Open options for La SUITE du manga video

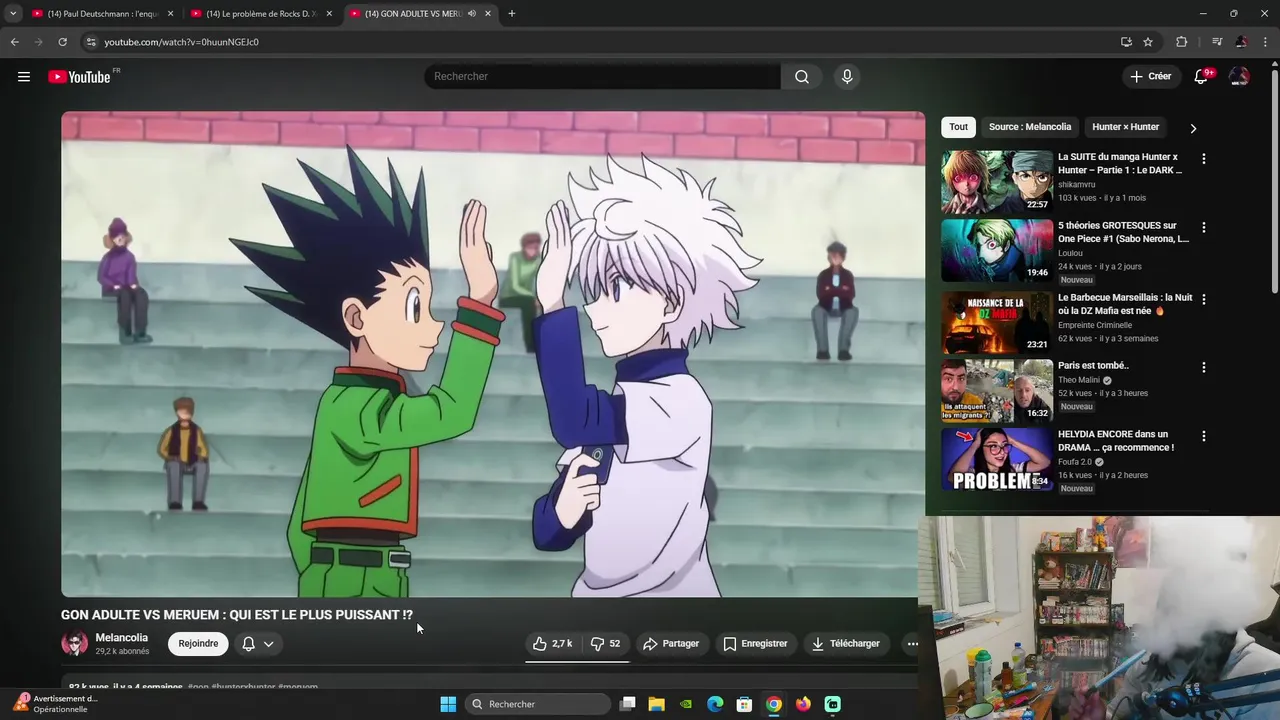pos(1203,159)
